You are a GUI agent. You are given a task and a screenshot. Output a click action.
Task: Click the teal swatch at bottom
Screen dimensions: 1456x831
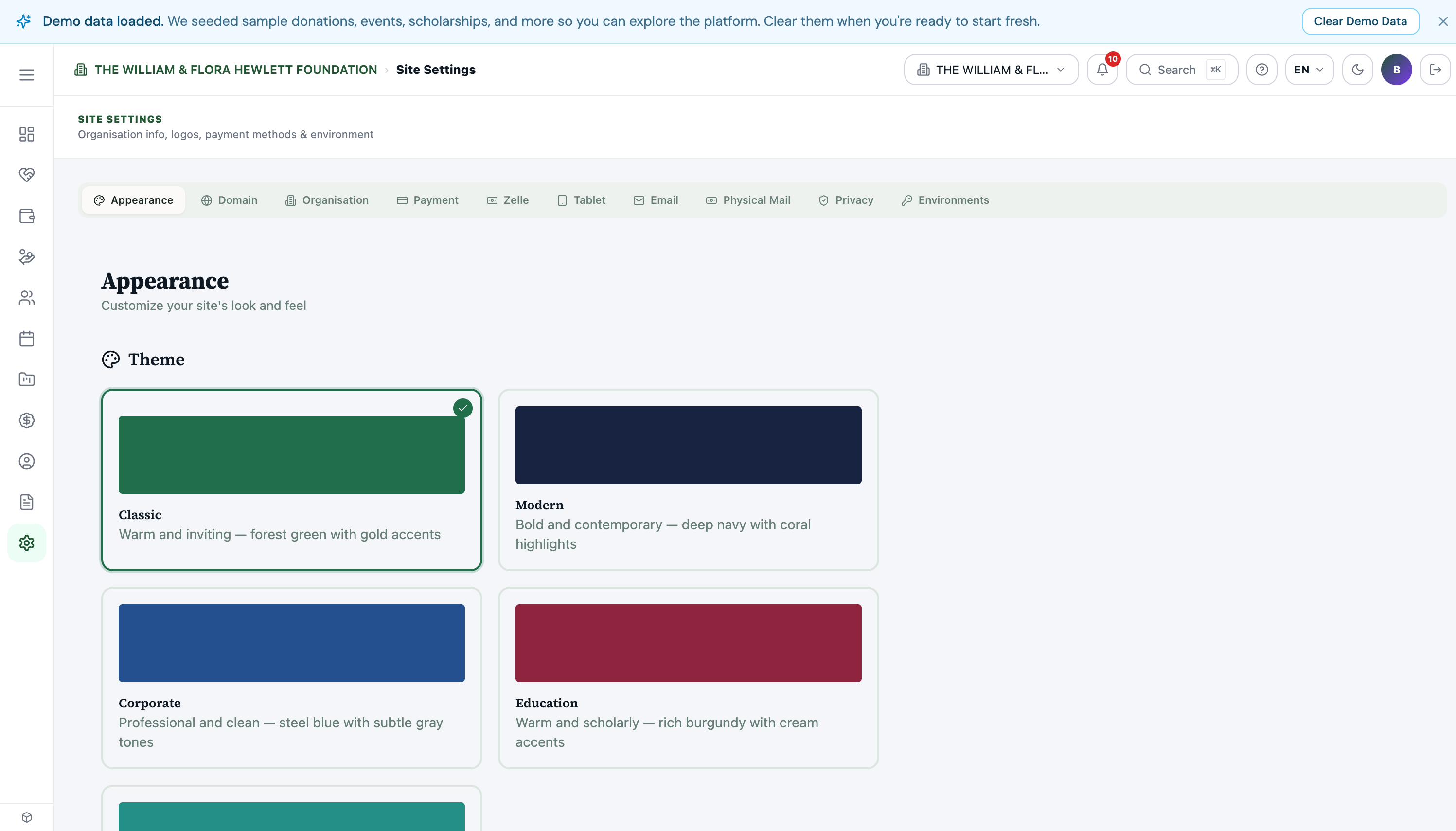[x=291, y=817]
